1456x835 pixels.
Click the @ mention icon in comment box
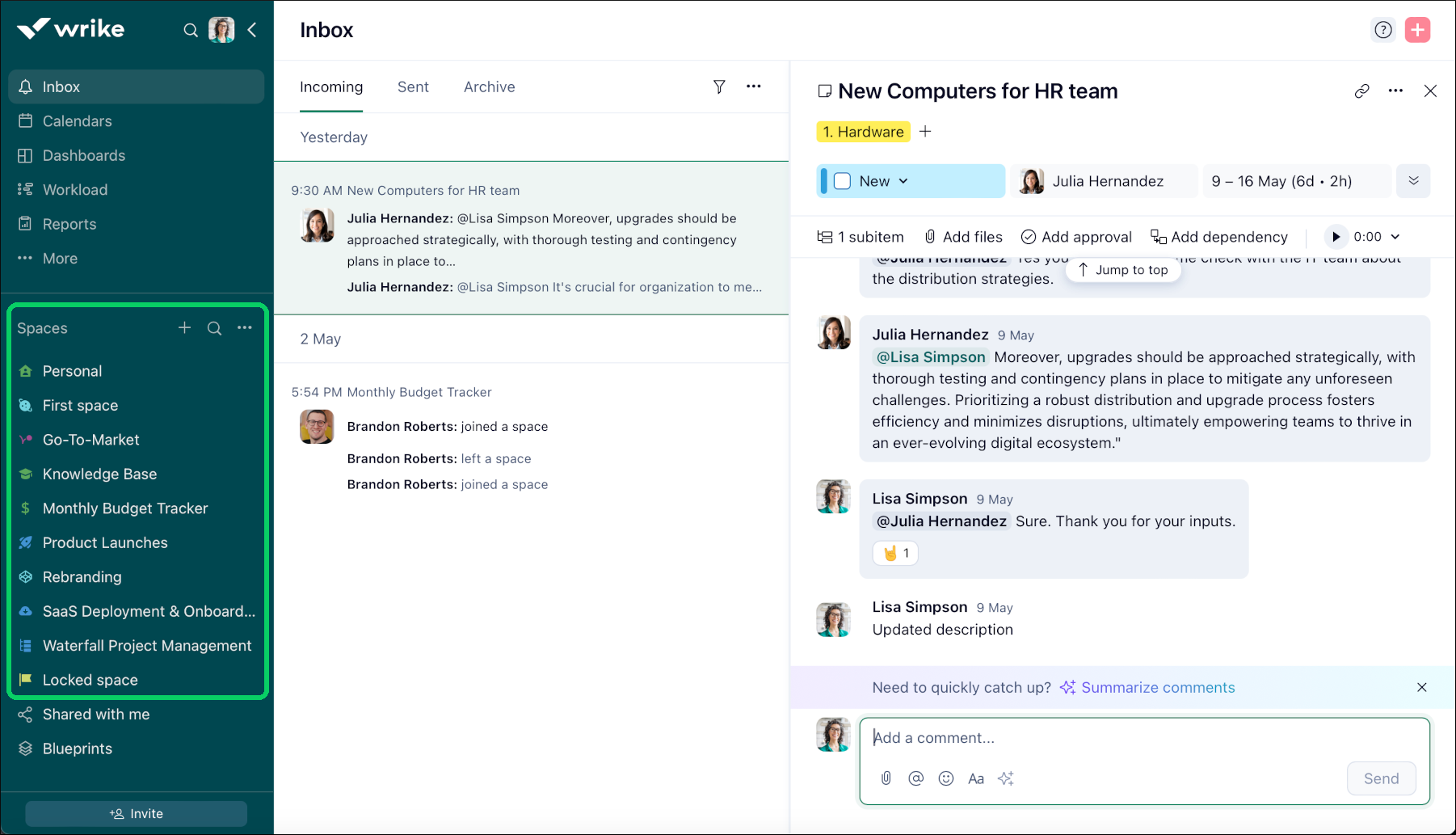tap(915, 778)
